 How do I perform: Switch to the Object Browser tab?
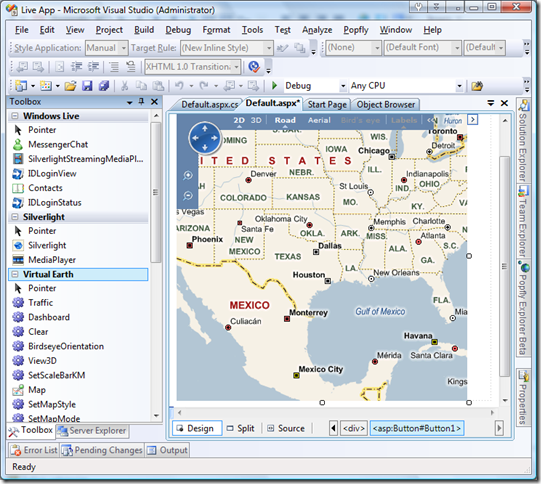coord(386,105)
